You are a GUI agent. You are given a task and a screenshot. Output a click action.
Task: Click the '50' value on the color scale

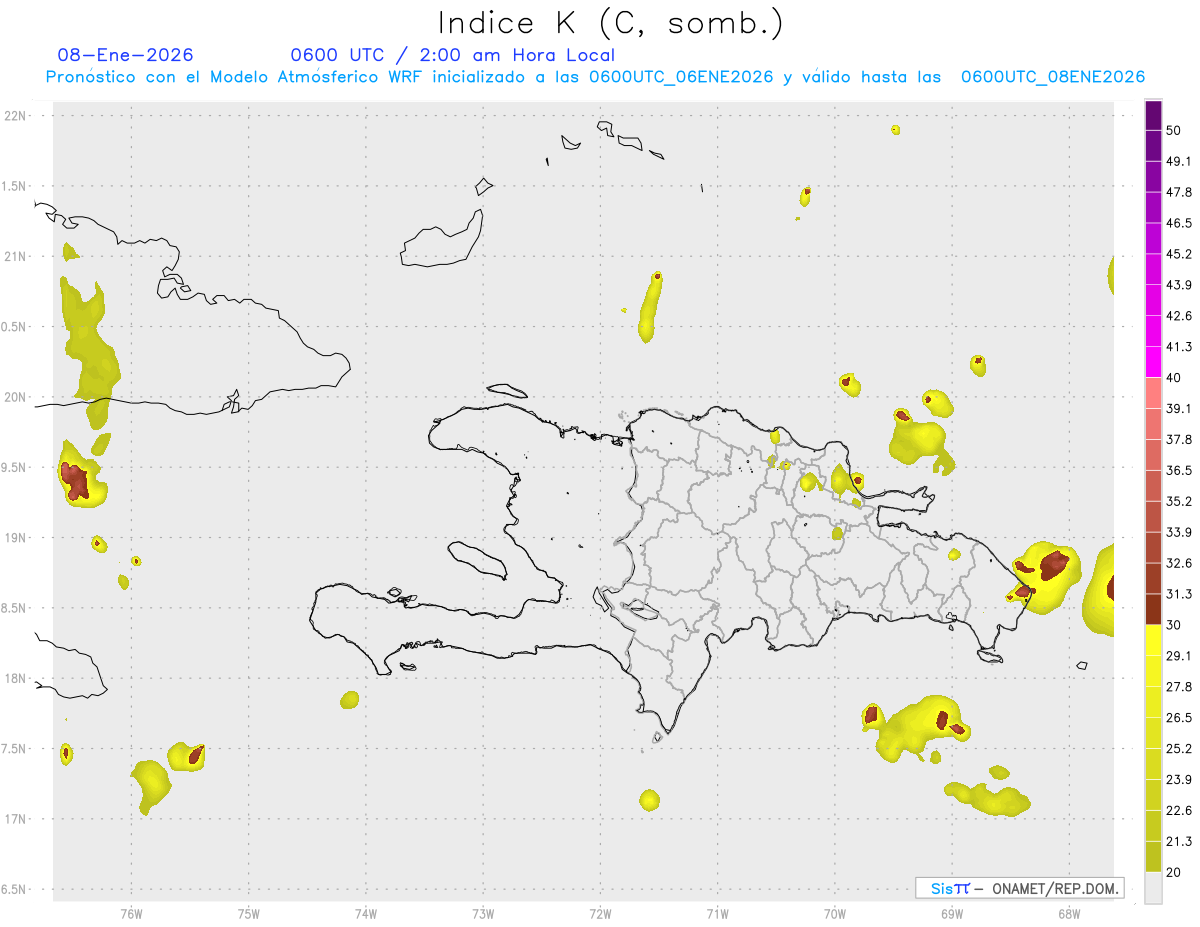click(x=1173, y=131)
